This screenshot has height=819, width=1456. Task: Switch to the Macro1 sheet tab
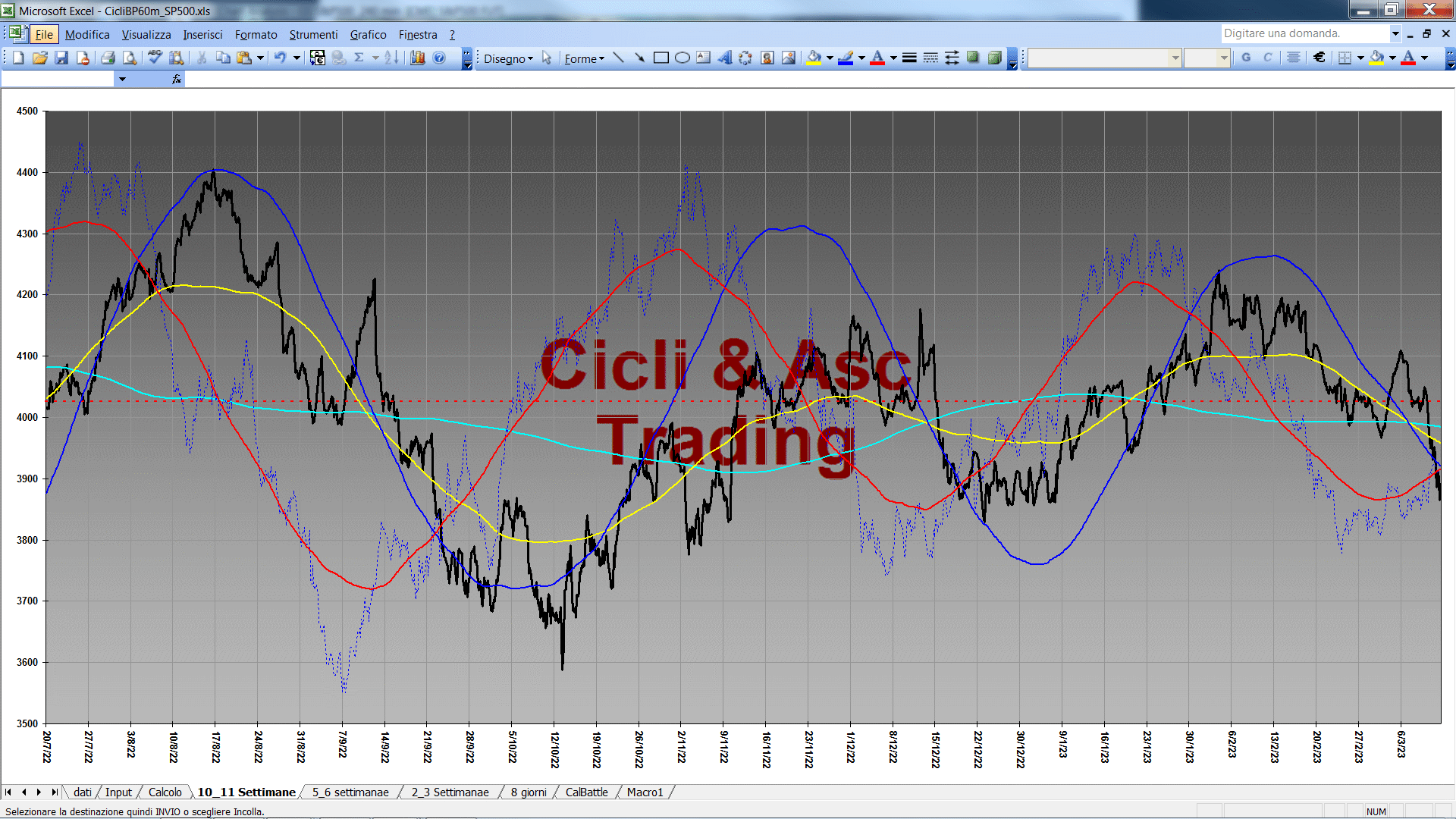(x=645, y=792)
